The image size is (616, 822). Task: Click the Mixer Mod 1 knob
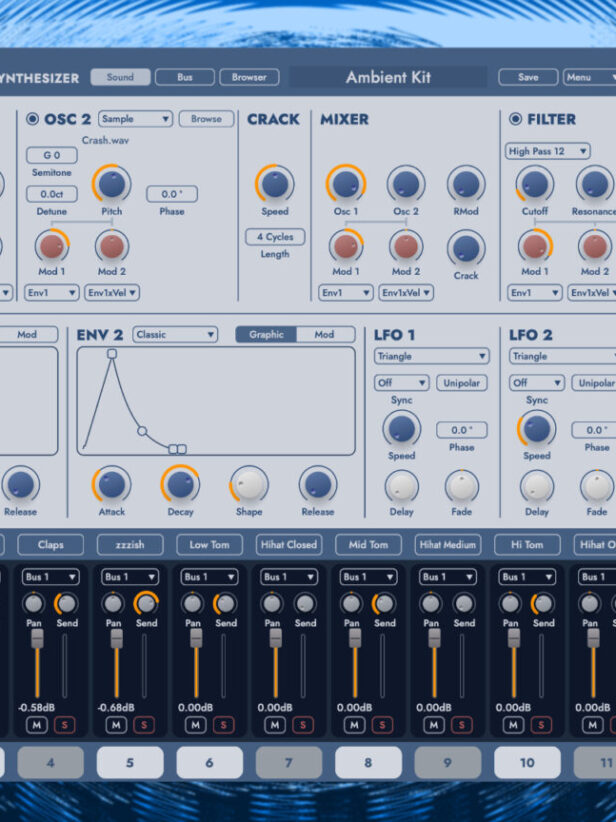click(x=345, y=246)
